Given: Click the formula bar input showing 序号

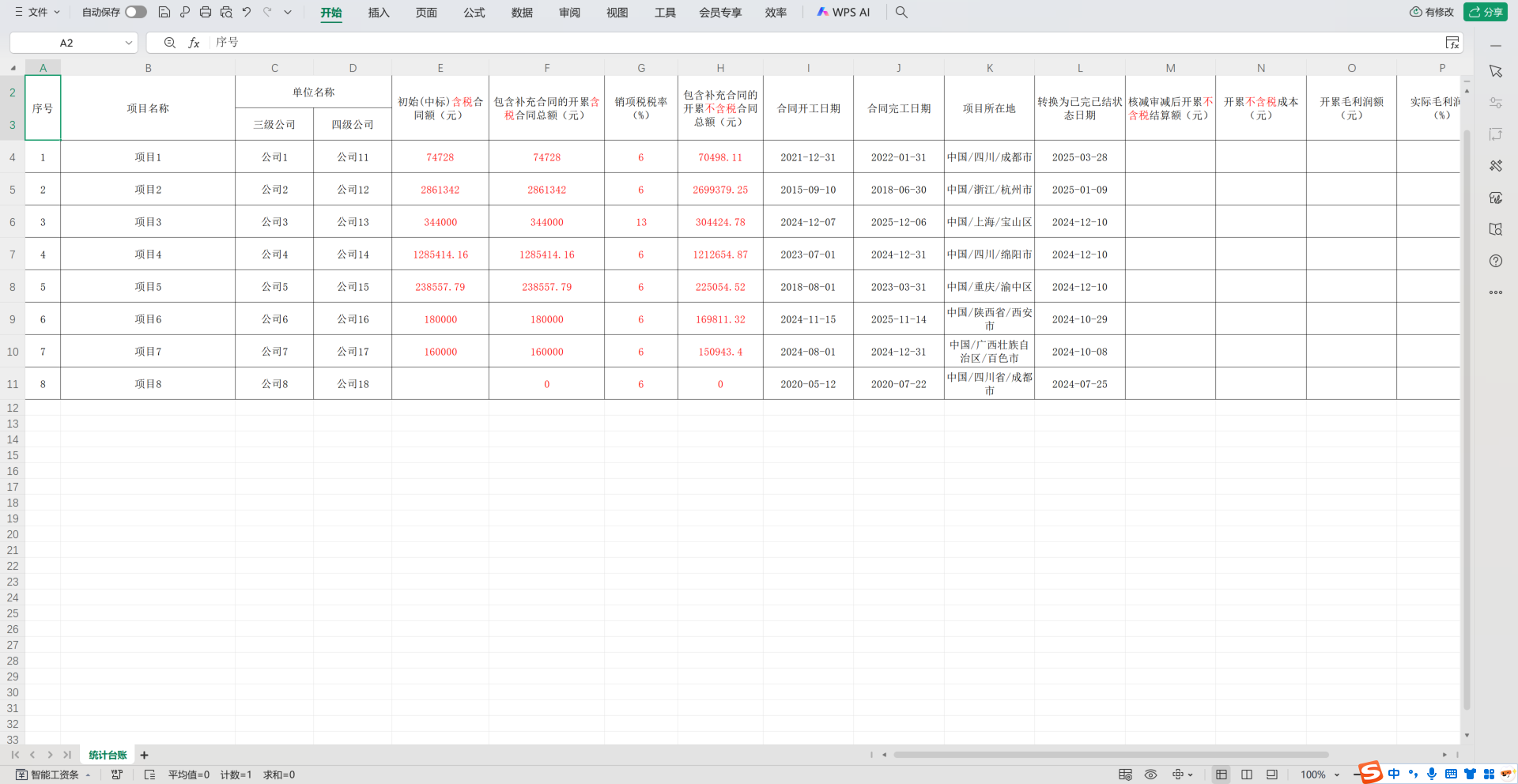Looking at the screenshot, I should tap(826, 43).
